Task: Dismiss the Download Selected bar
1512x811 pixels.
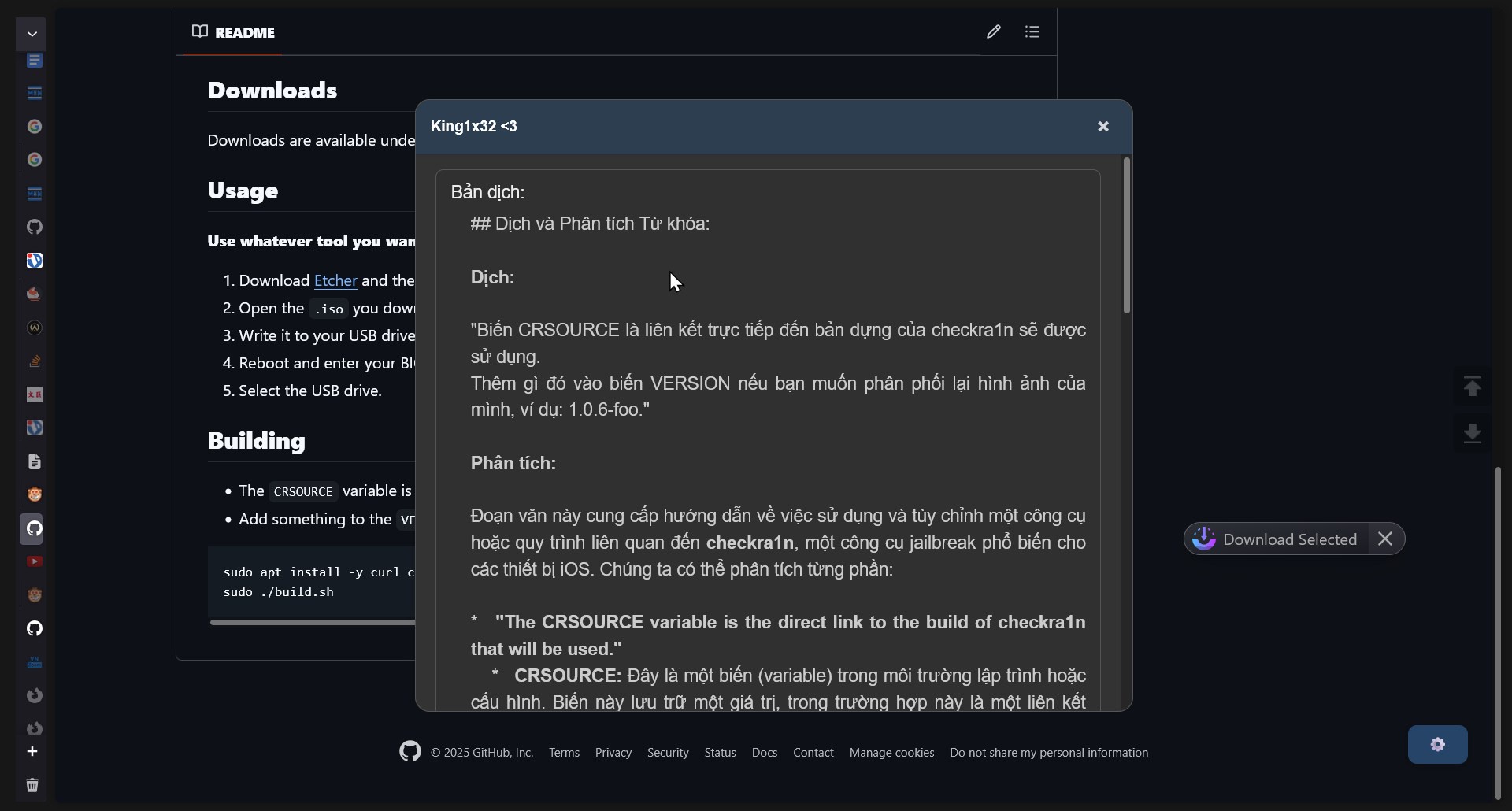Action: [x=1386, y=539]
